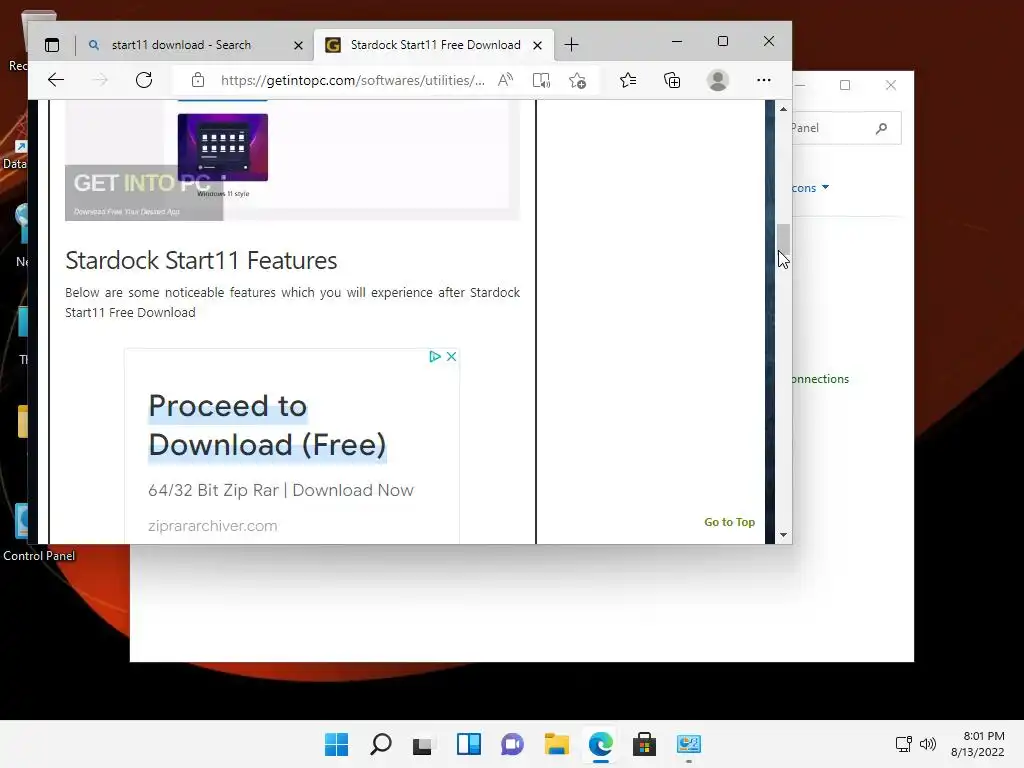Expand the icons view dropdown in Control Panel

tap(825, 187)
